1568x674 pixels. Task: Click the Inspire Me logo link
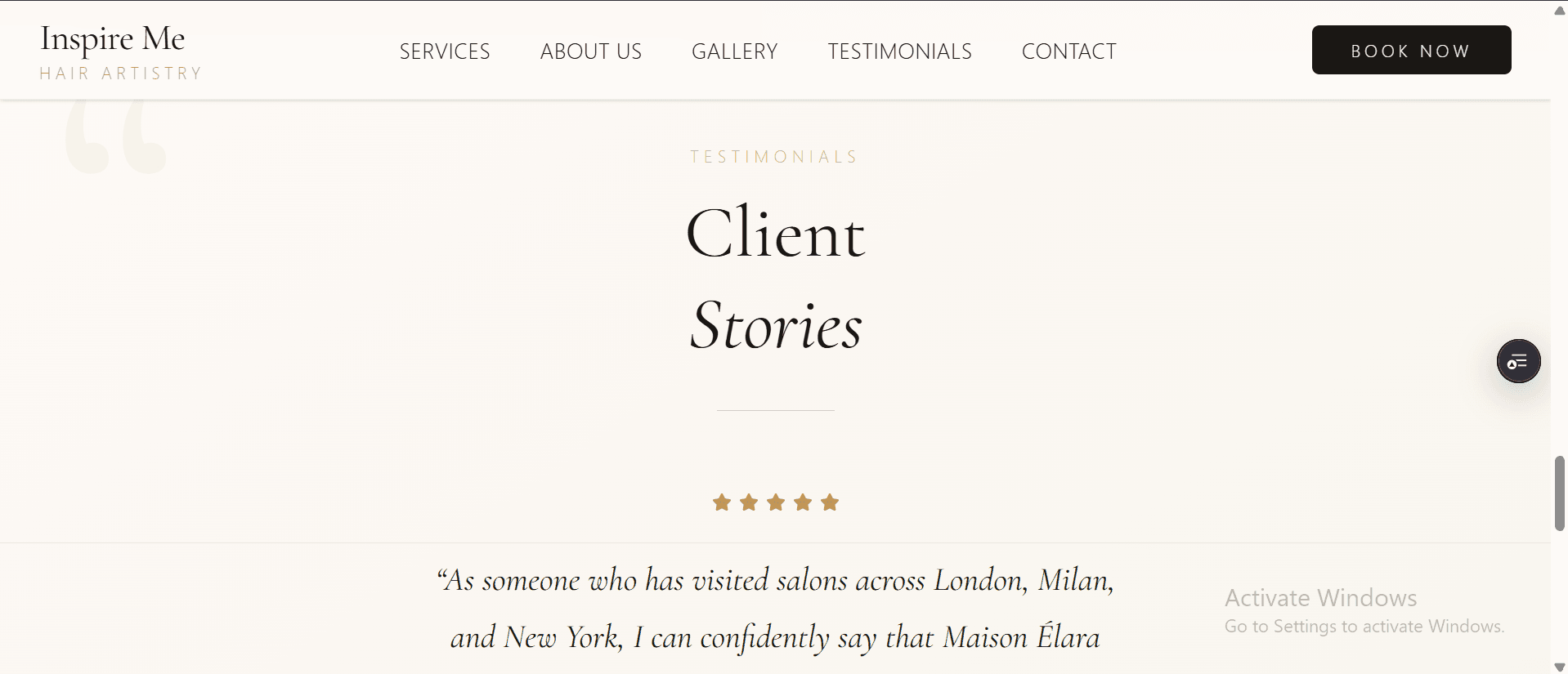(x=113, y=38)
